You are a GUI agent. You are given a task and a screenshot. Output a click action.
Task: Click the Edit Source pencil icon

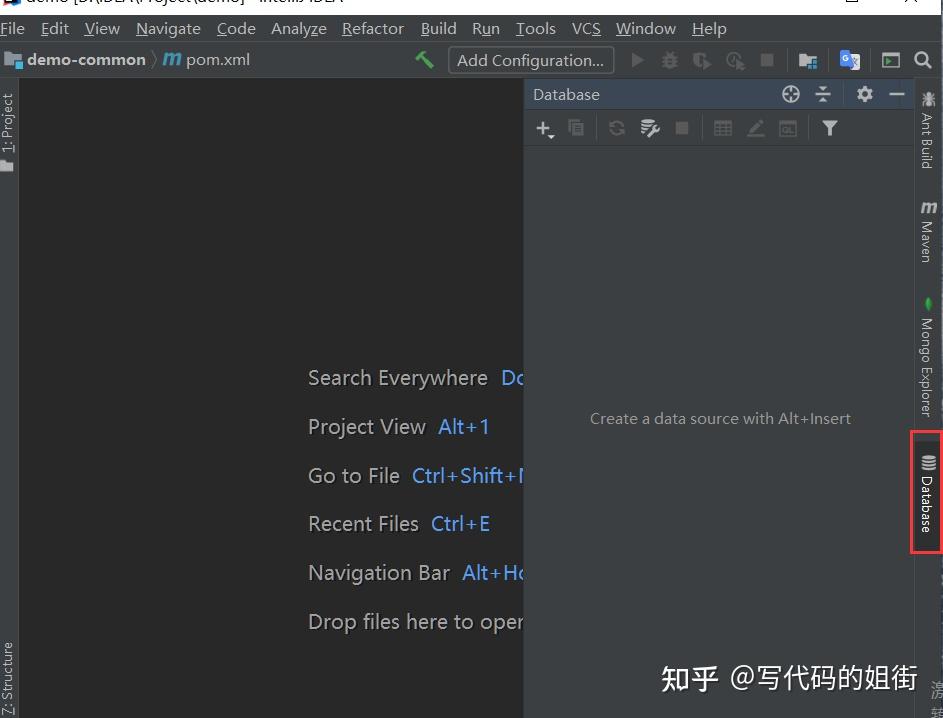(x=755, y=128)
